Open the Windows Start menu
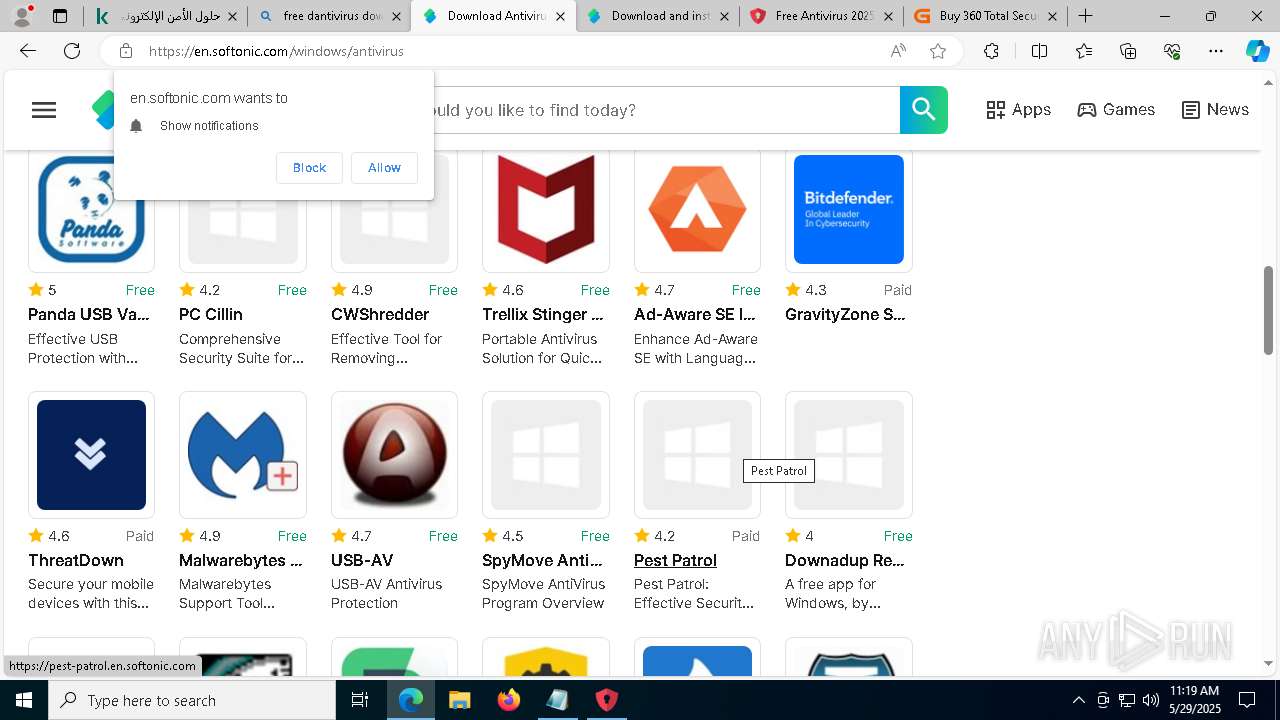Screen dimensions: 1280x720 coord(24,700)
